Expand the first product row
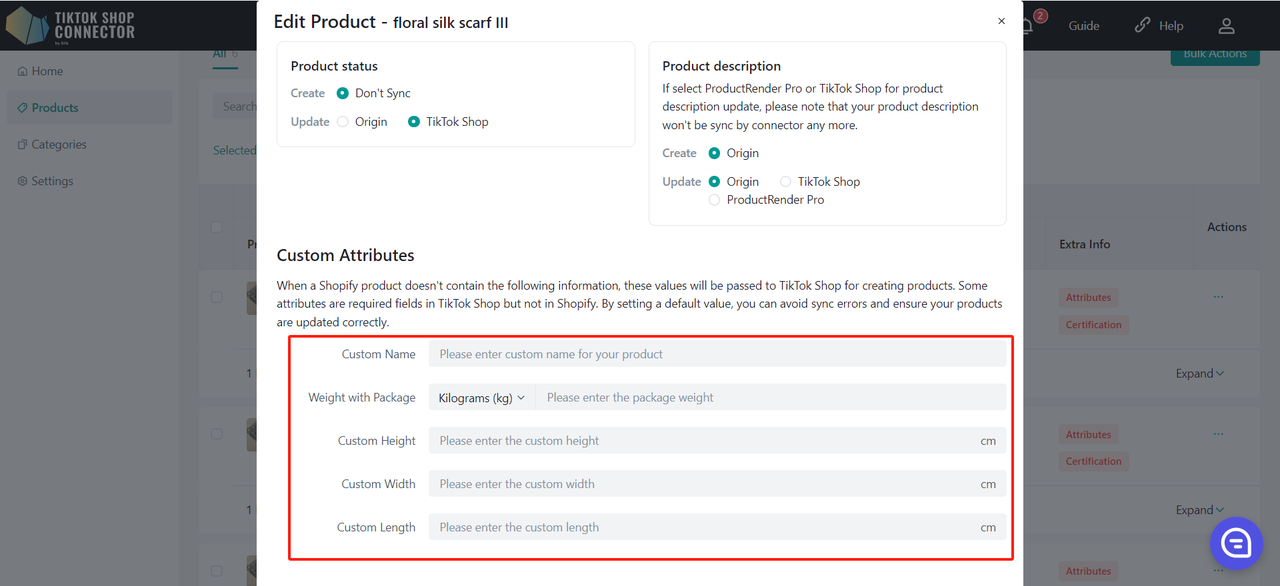 coord(1200,373)
